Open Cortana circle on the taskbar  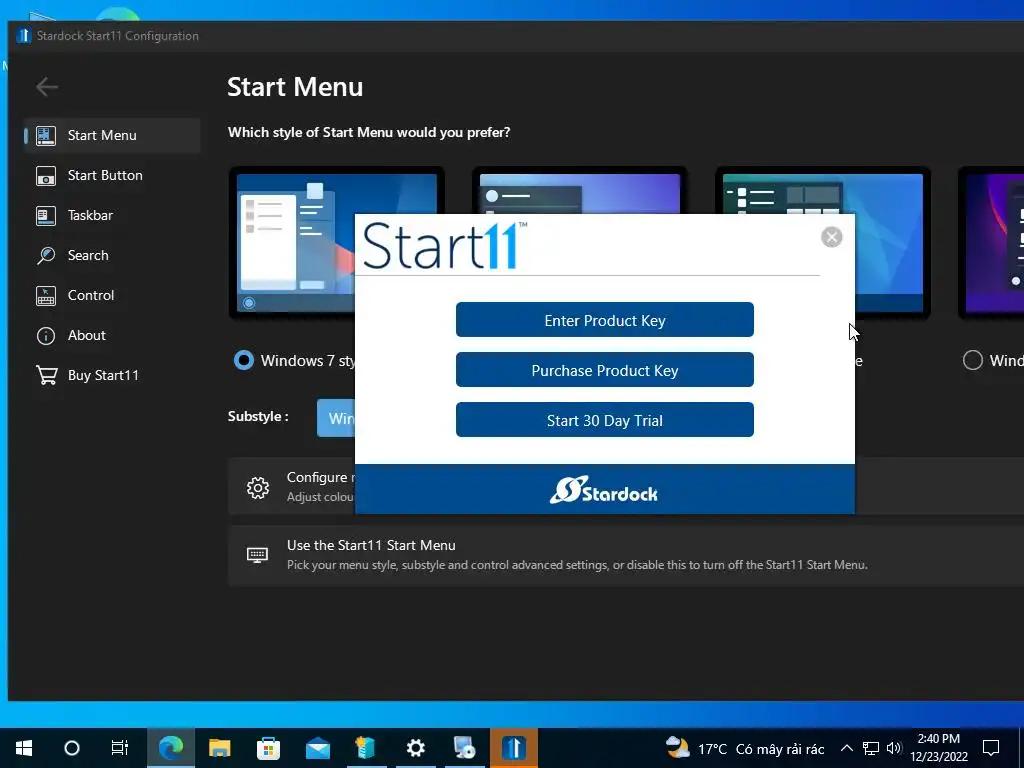[72, 748]
